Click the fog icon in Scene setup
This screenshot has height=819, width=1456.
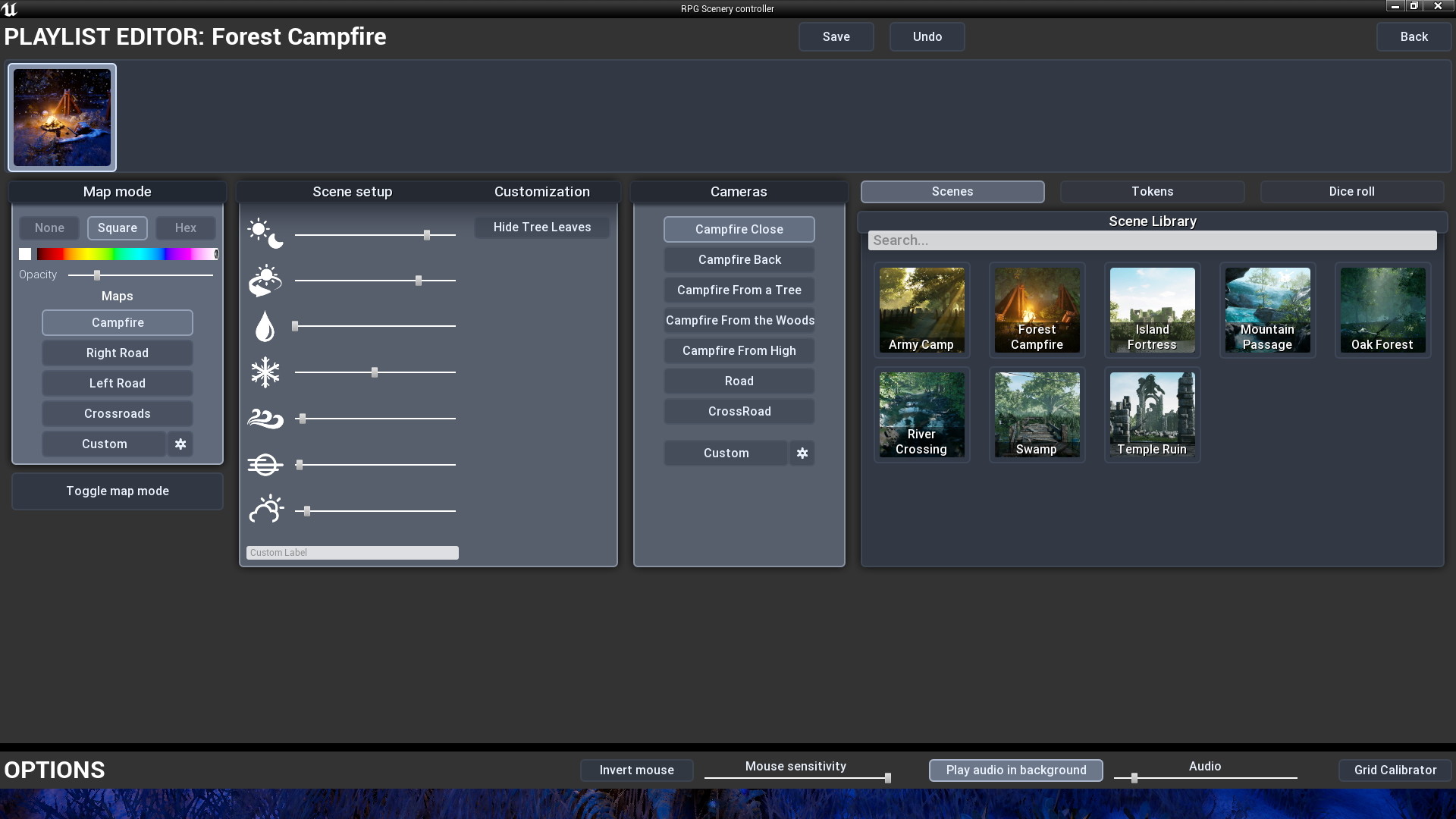pyautogui.click(x=265, y=464)
